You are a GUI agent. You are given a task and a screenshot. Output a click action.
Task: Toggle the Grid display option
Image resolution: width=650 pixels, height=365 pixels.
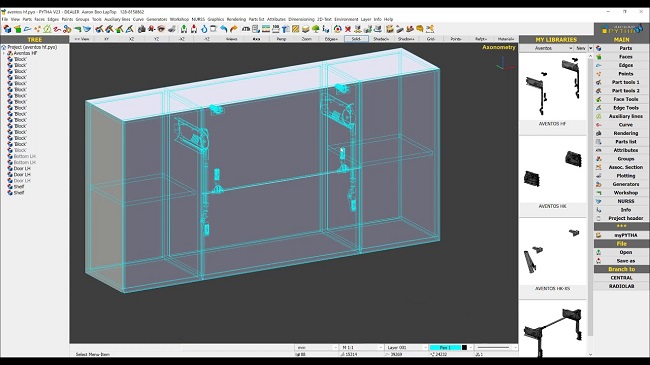pos(431,39)
